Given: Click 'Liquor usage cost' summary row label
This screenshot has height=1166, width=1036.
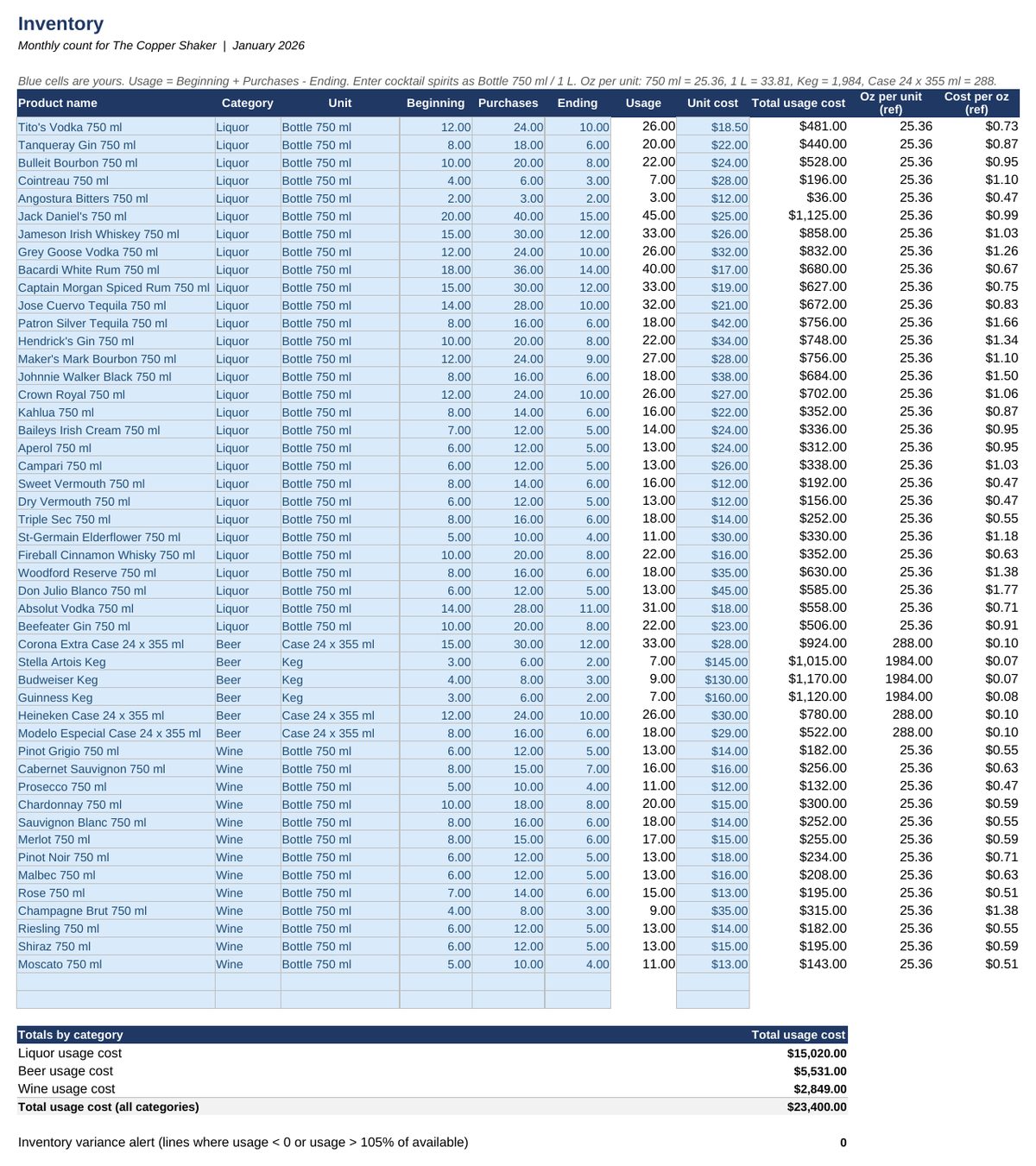Looking at the screenshot, I should pos(70,1053).
